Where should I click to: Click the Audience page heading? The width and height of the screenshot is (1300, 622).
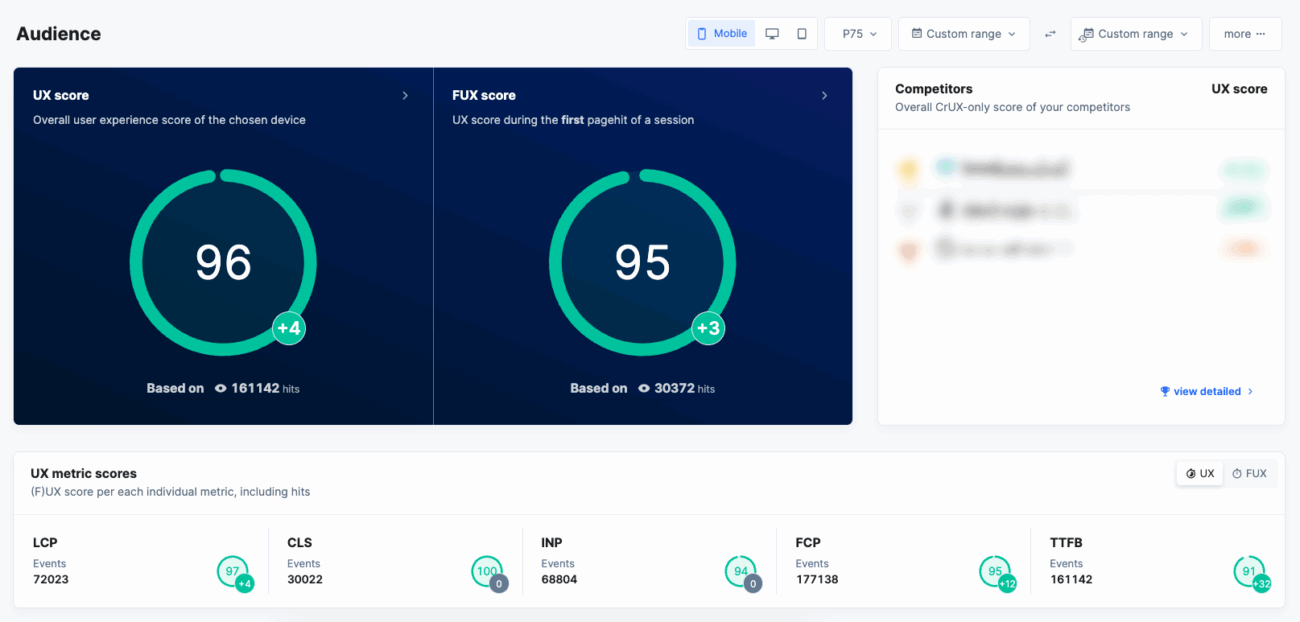[x=59, y=34]
